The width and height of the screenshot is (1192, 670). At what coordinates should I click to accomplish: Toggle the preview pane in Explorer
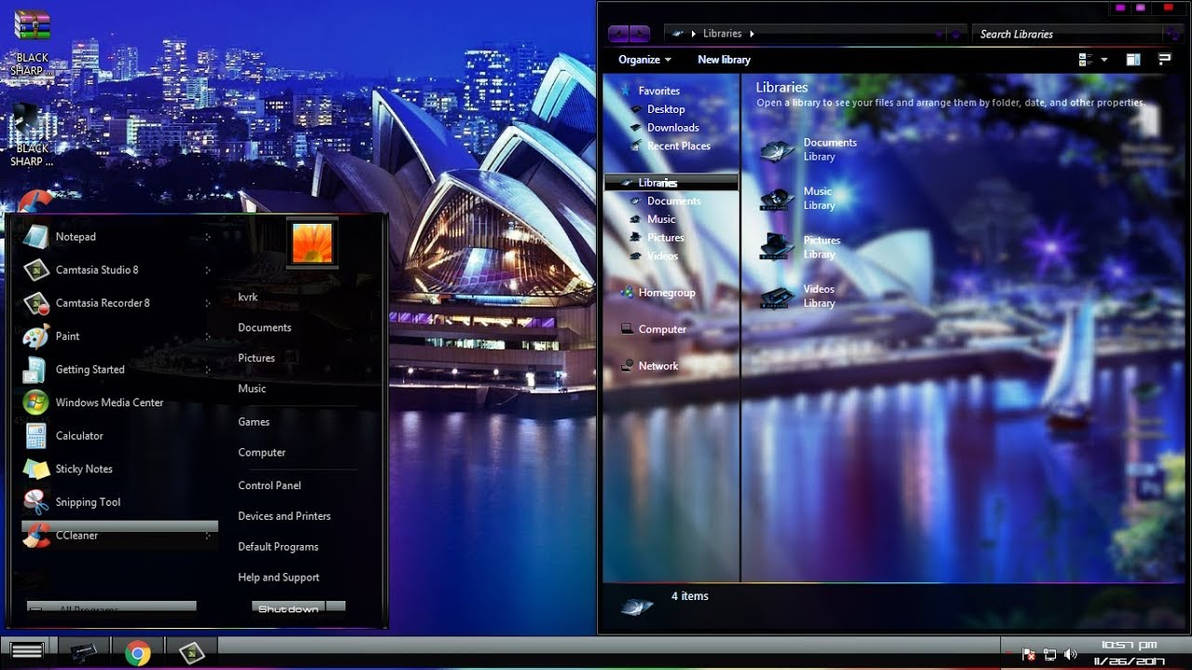coord(1135,59)
